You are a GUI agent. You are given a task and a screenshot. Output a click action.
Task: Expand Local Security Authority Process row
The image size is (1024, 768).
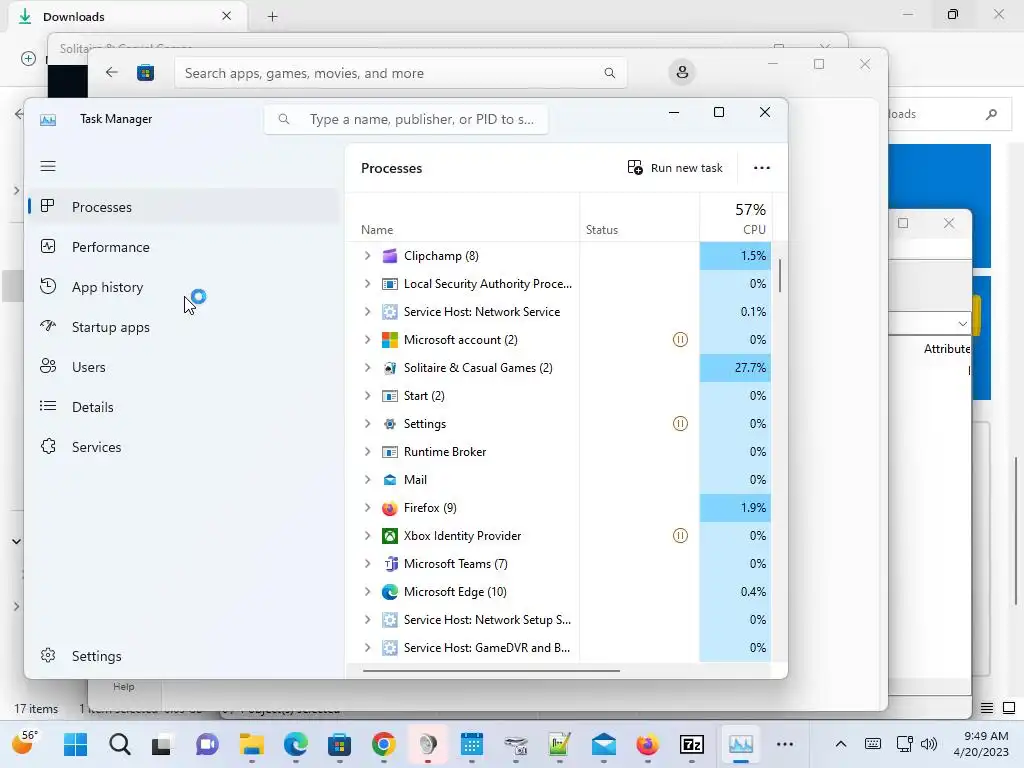coord(367,283)
